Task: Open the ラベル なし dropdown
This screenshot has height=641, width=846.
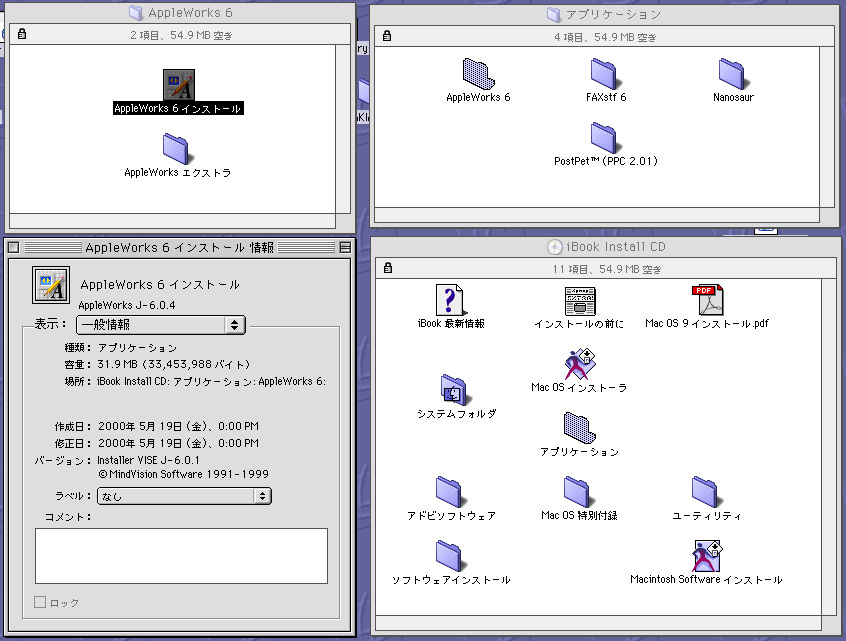Action: tap(184, 496)
